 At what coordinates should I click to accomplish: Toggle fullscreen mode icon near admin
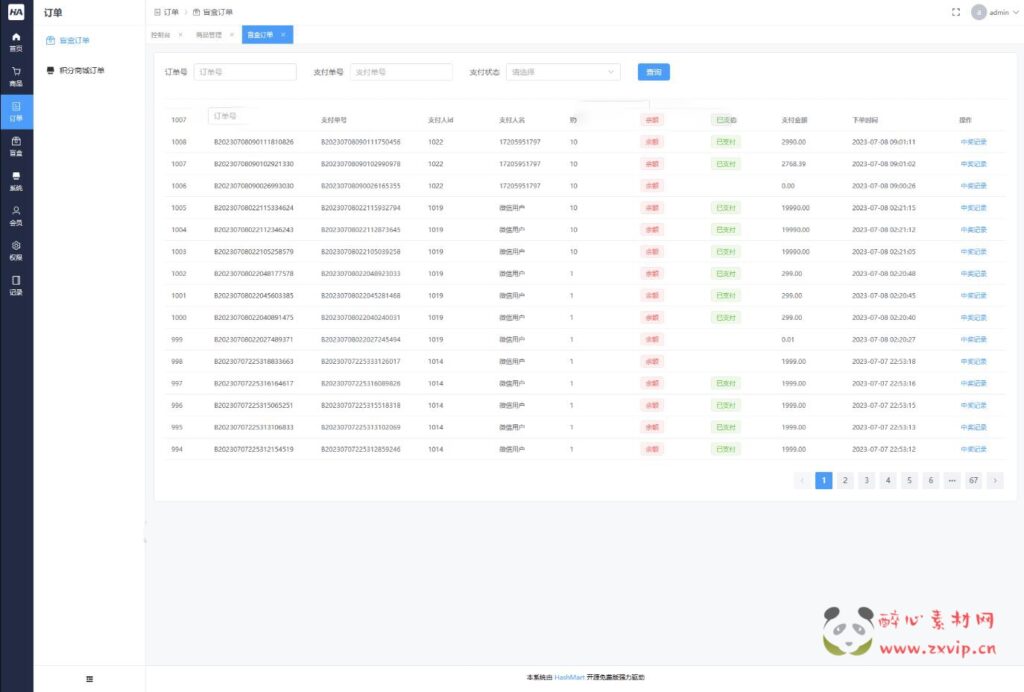956,12
